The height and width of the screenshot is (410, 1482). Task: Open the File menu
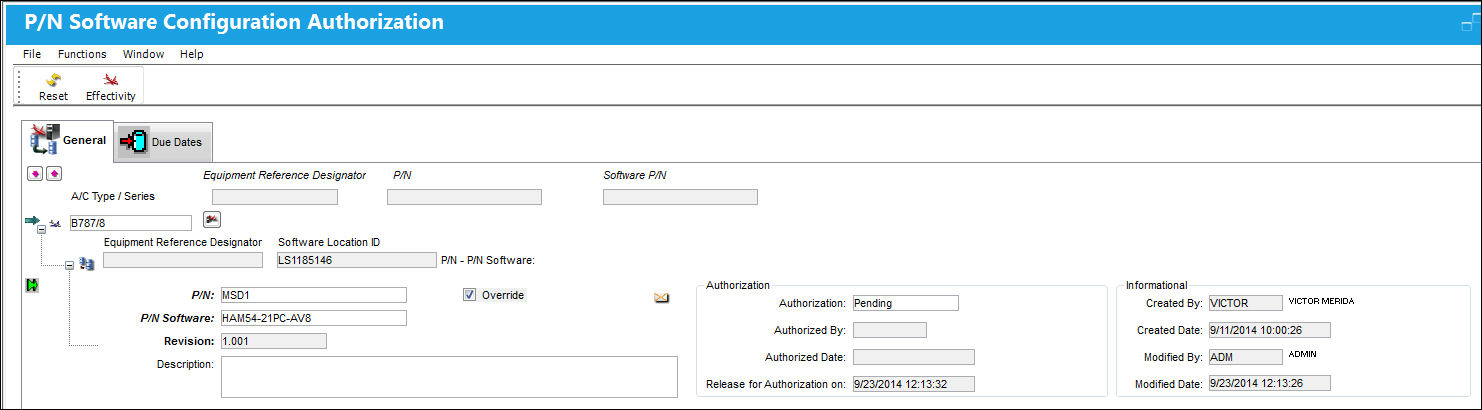click(x=32, y=54)
